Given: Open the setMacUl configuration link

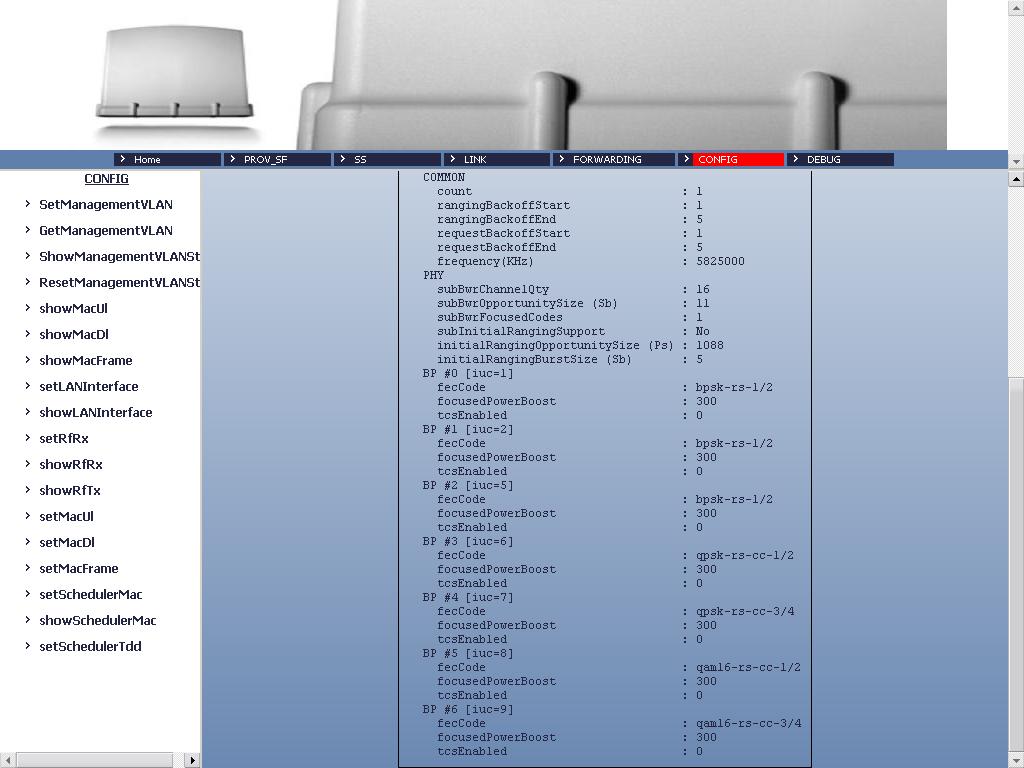Looking at the screenshot, I should coord(66,517).
